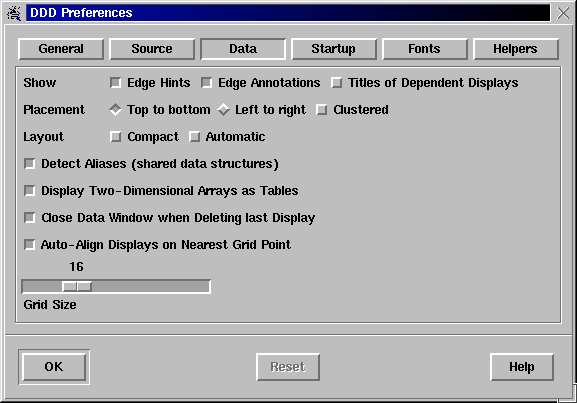Image resolution: width=577 pixels, height=403 pixels.
Task: Click the Grid Size value 16
Action: [x=77, y=267]
